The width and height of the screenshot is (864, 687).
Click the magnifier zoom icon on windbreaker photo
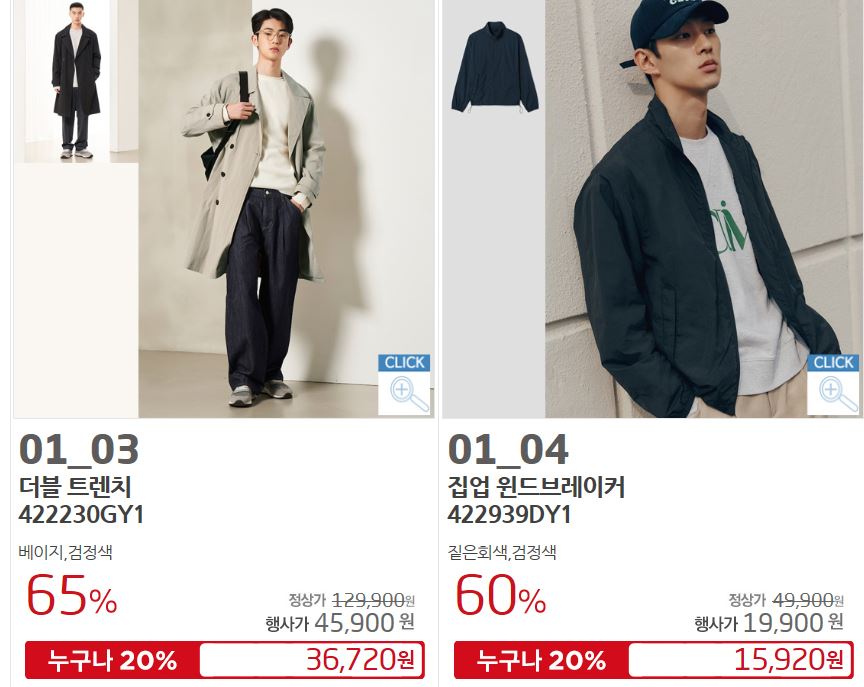pyautogui.click(x=833, y=385)
